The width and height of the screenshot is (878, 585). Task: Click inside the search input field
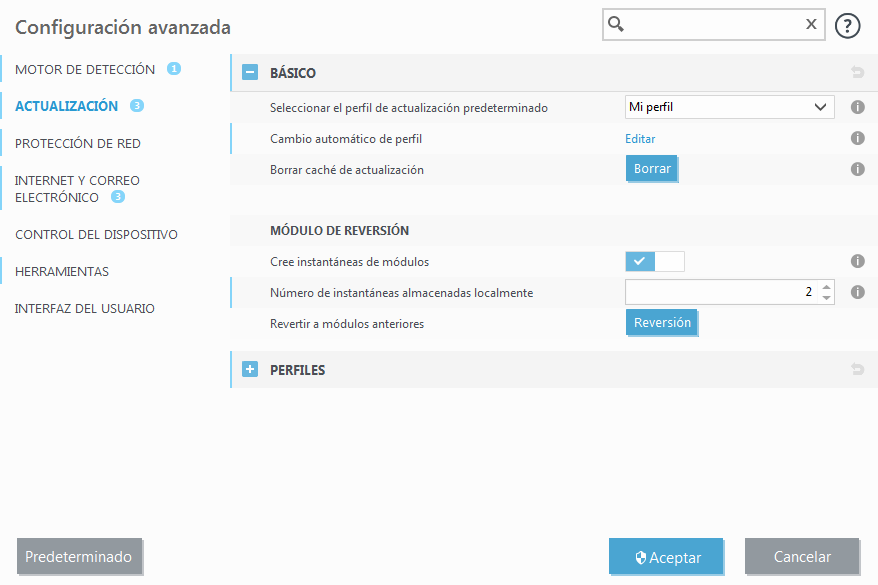point(710,24)
